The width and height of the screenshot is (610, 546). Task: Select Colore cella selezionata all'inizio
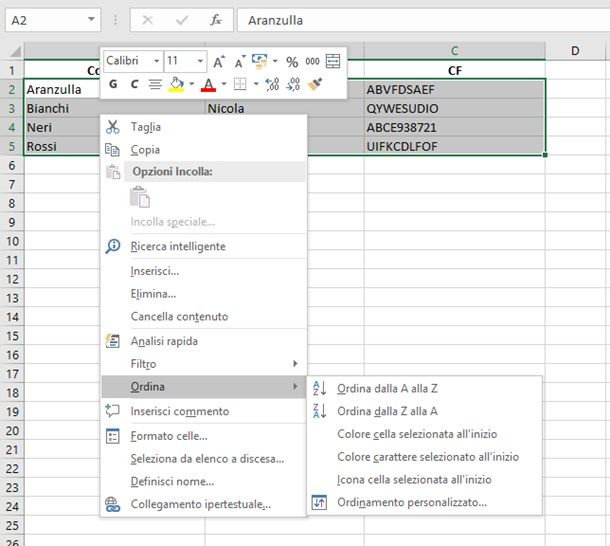tap(424, 434)
